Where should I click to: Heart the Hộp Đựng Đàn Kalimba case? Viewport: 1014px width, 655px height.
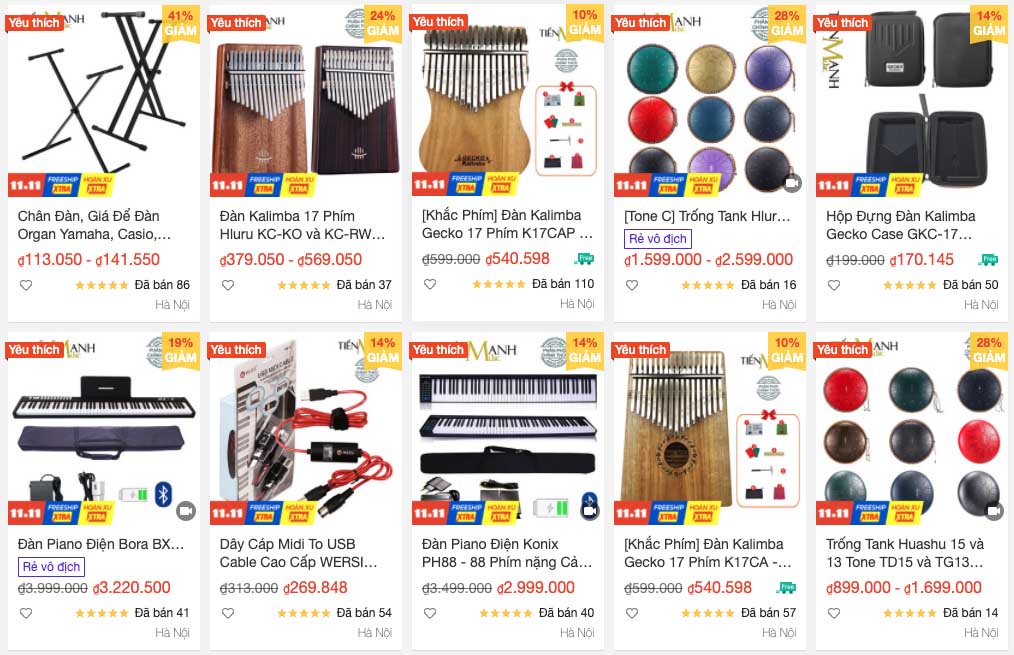pos(834,285)
